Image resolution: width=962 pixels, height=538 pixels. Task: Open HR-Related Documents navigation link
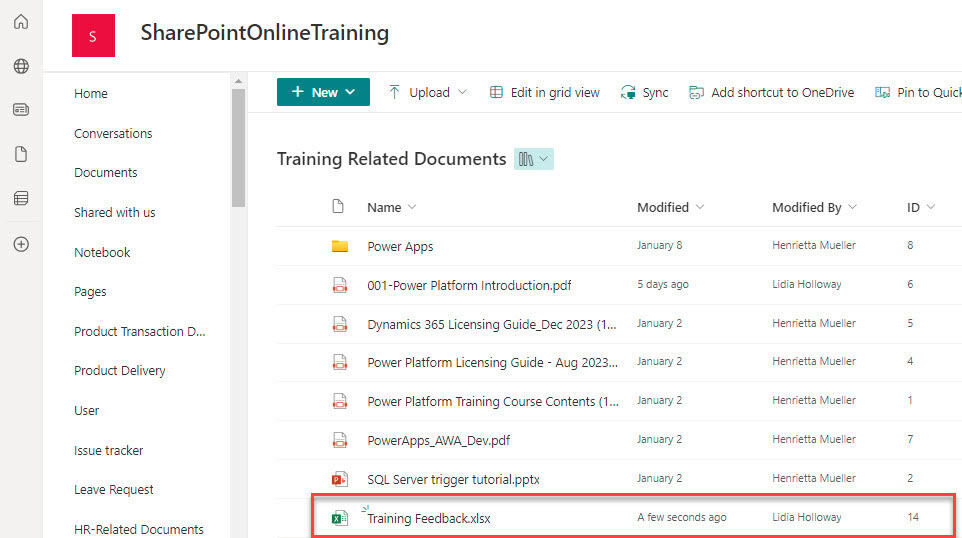coord(139,529)
